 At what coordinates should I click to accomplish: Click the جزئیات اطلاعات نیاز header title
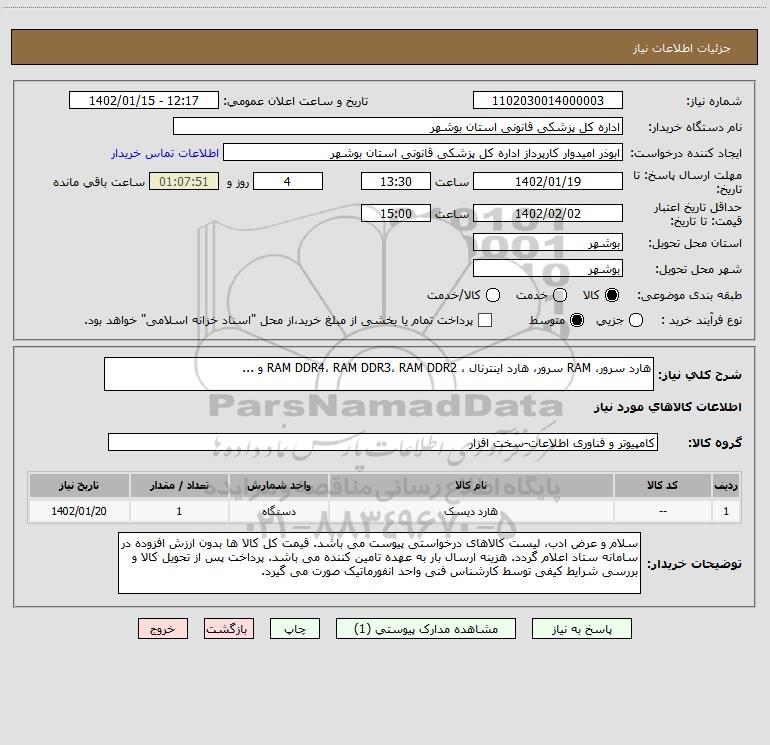(x=681, y=48)
